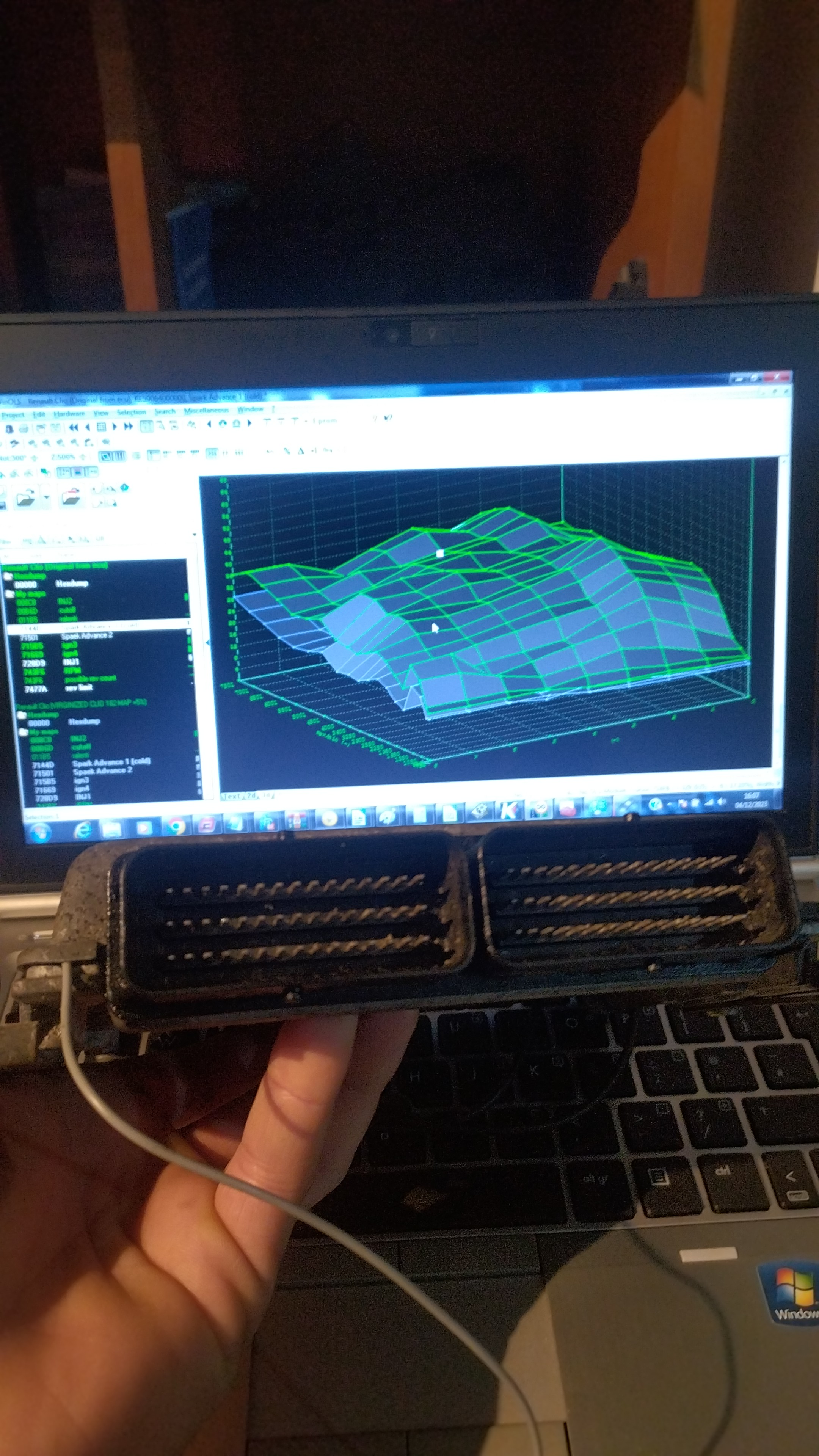Click the fast rewind double-arrow icon
Screen dimensions: 819x1456
click(74, 427)
